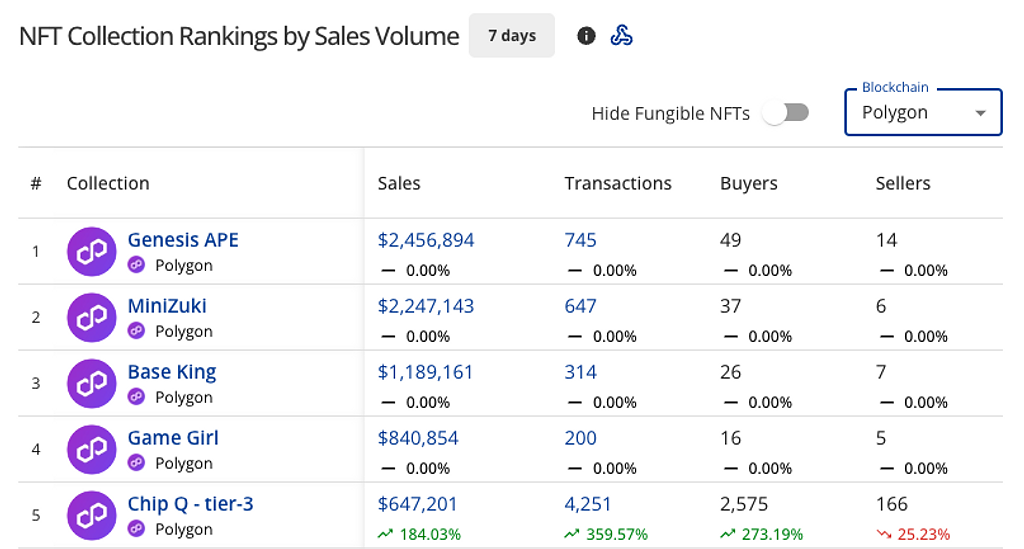Click the Game Girl collection logo
The image size is (1024, 549).
(x=92, y=450)
